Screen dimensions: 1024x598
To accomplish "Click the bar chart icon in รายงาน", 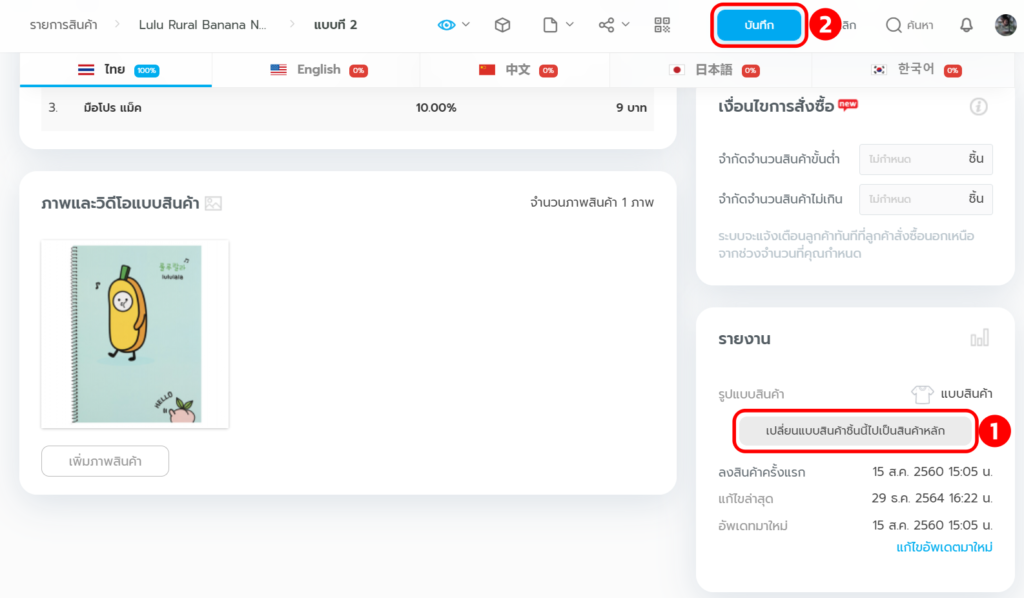I will [x=979, y=339].
